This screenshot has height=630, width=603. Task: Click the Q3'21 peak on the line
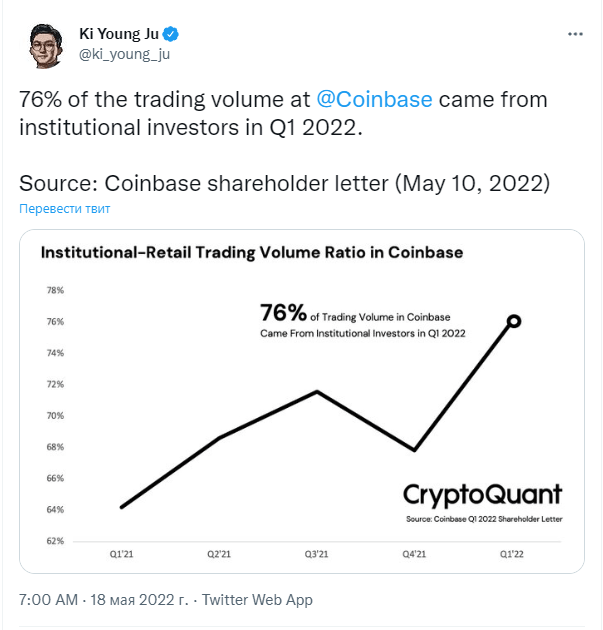[x=317, y=391]
